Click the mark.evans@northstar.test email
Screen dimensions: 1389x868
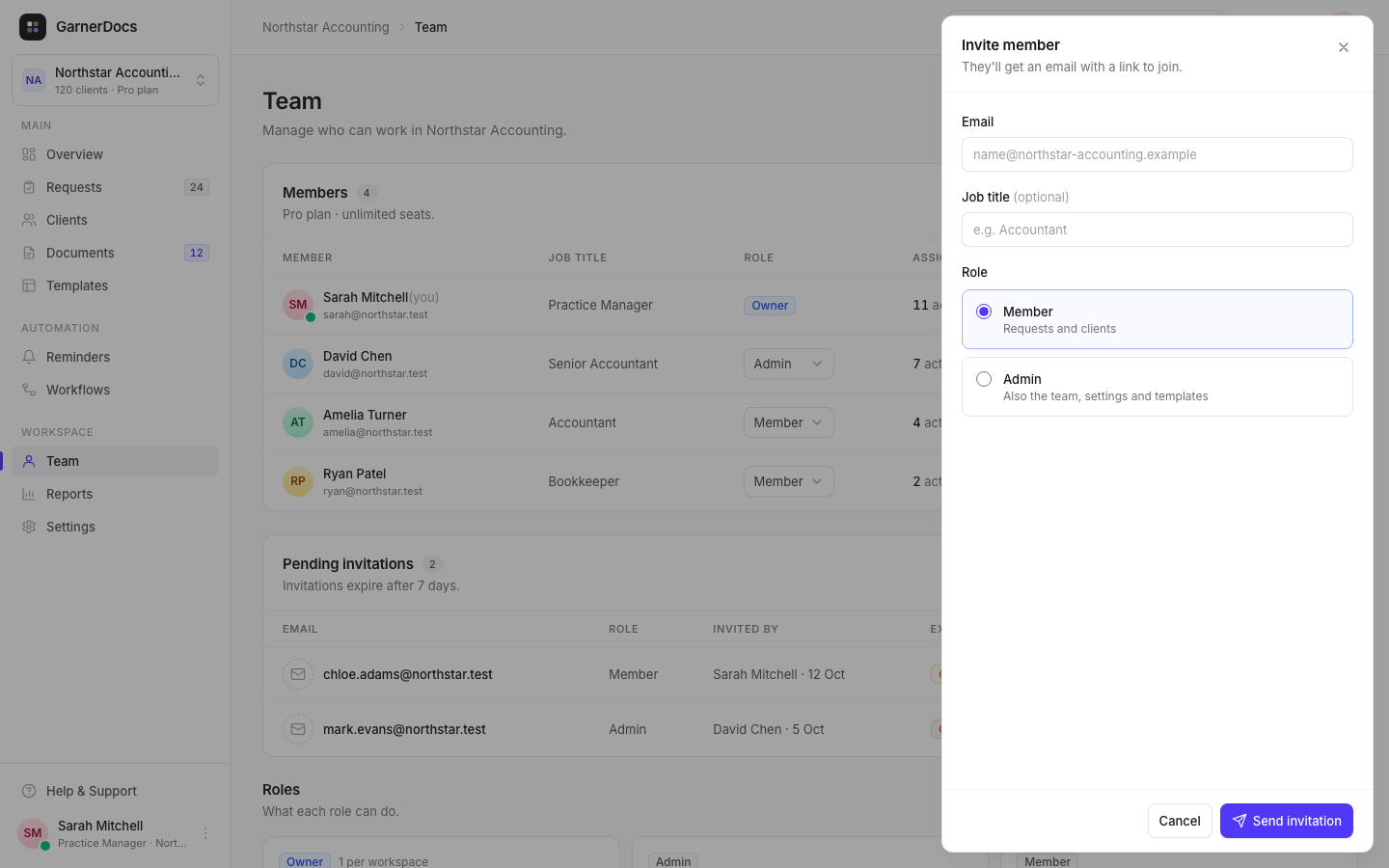(404, 729)
